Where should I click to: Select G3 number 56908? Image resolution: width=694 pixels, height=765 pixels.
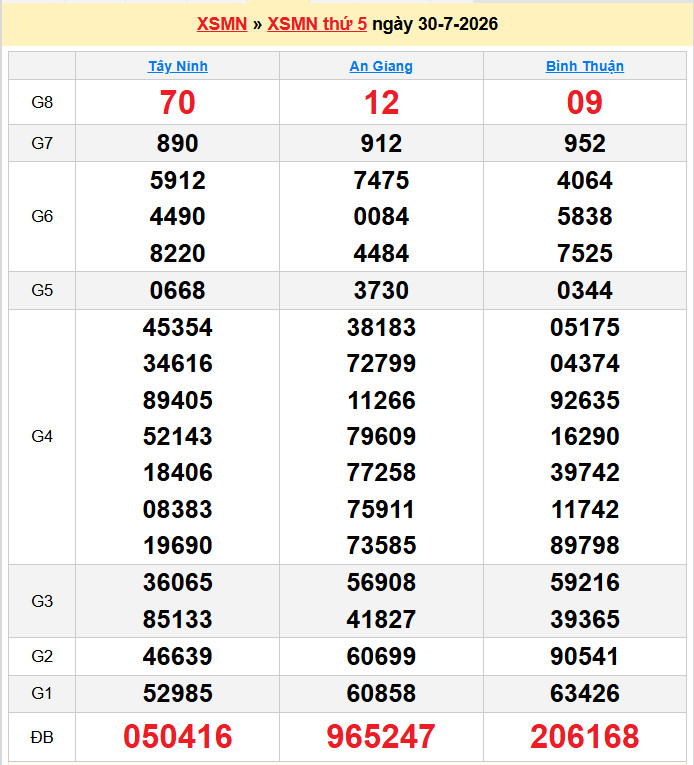381,583
